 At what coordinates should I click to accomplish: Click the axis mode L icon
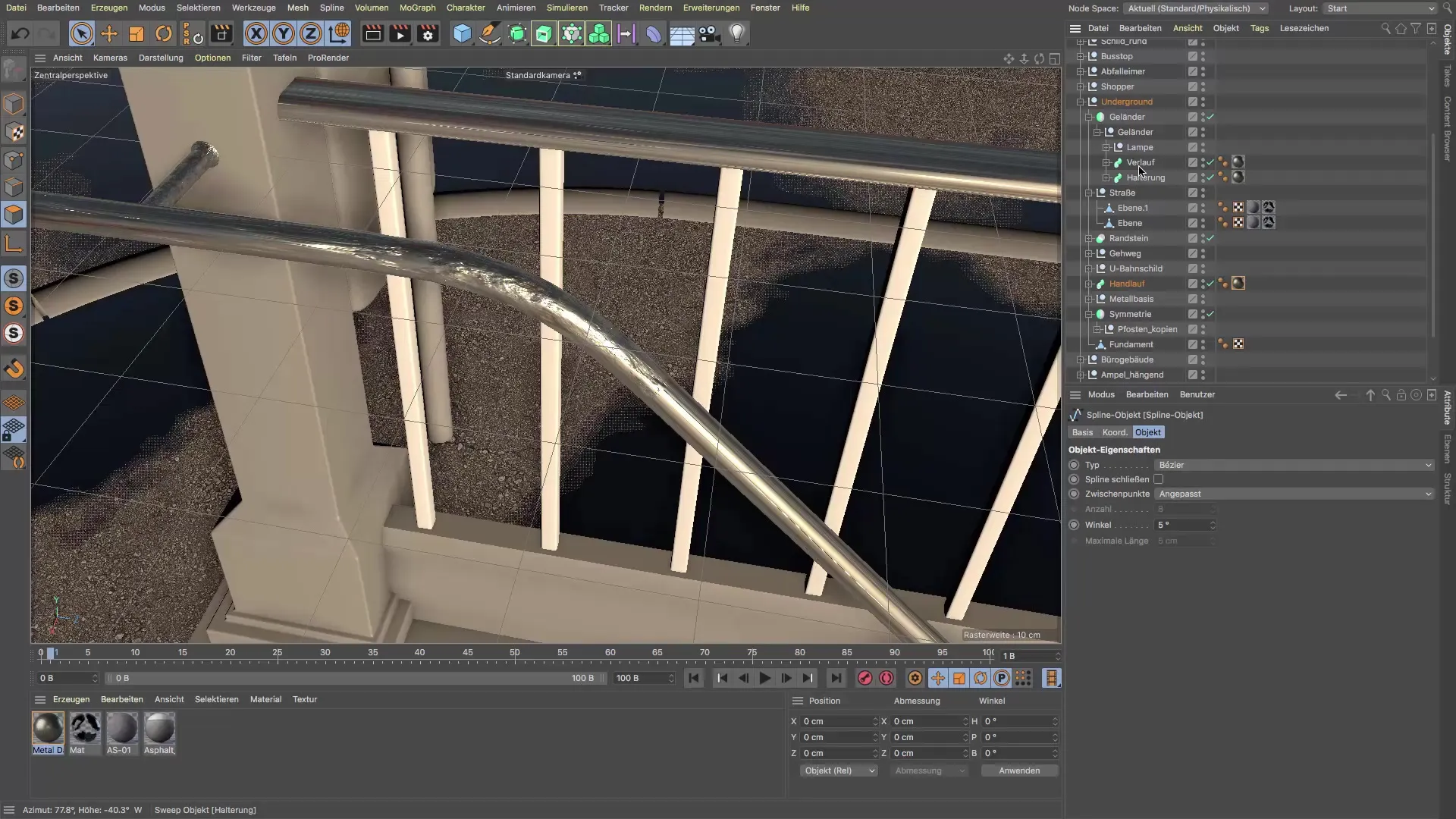(x=14, y=243)
